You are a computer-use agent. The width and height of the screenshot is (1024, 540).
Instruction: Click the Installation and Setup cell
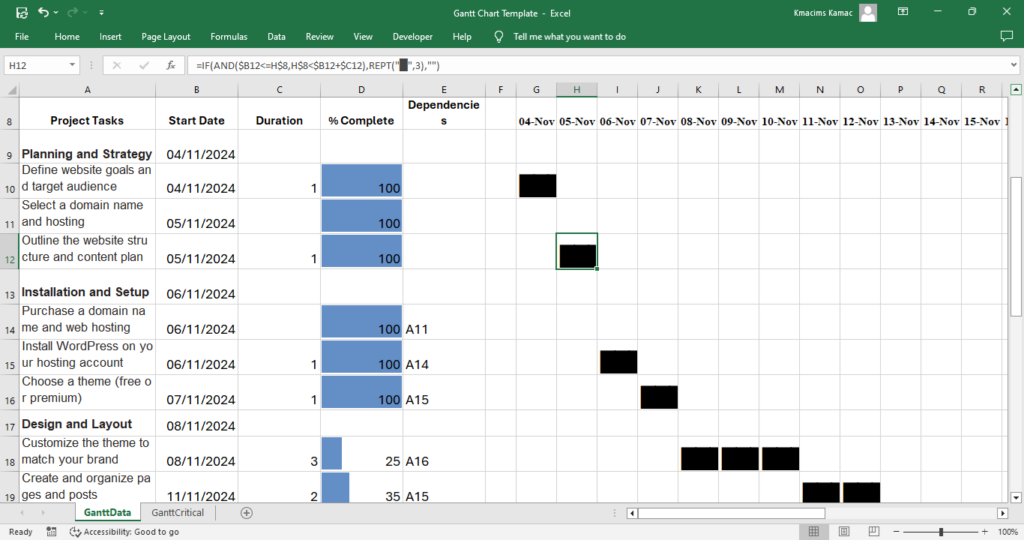pyautogui.click(x=87, y=287)
